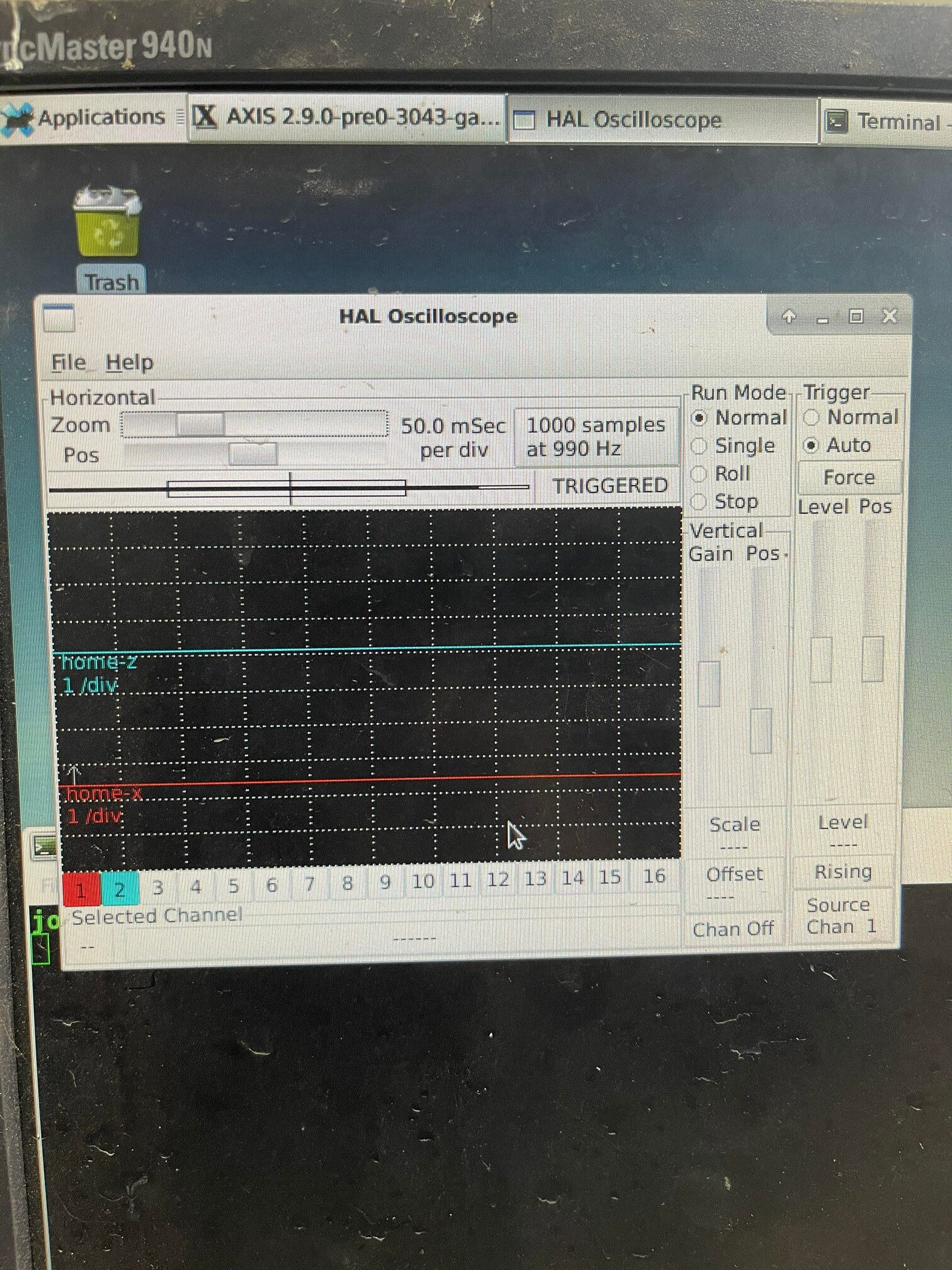
Task: Click the Scale button
Action: 735,832
